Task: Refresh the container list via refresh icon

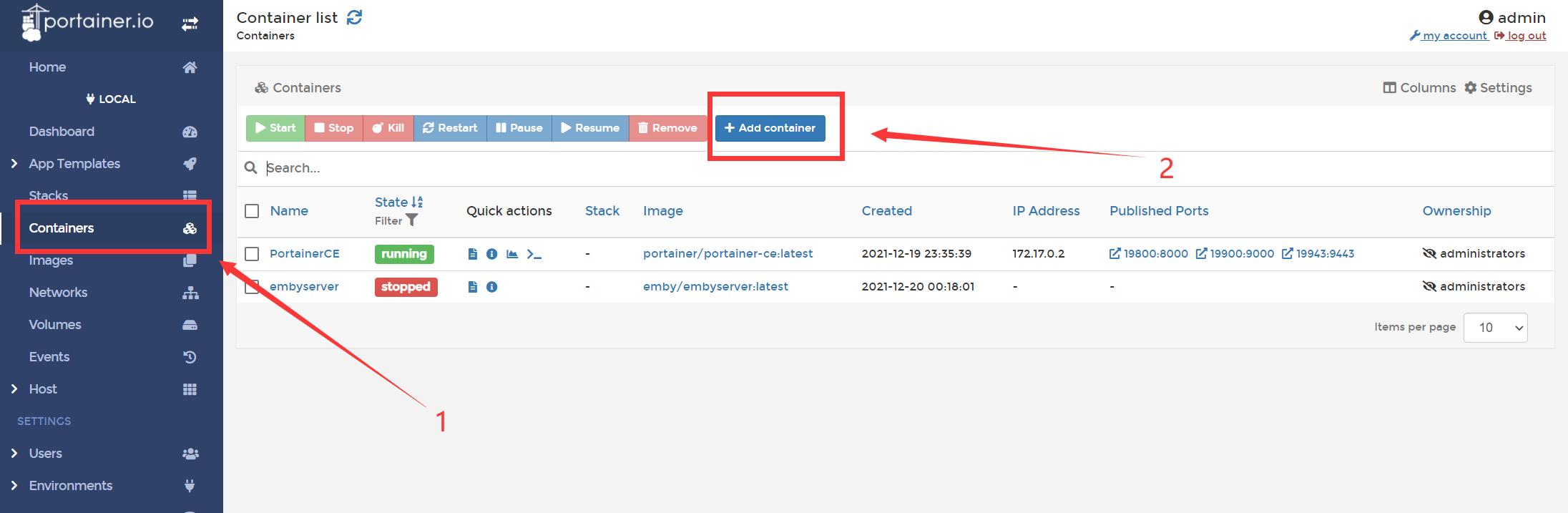Action: [x=354, y=17]
